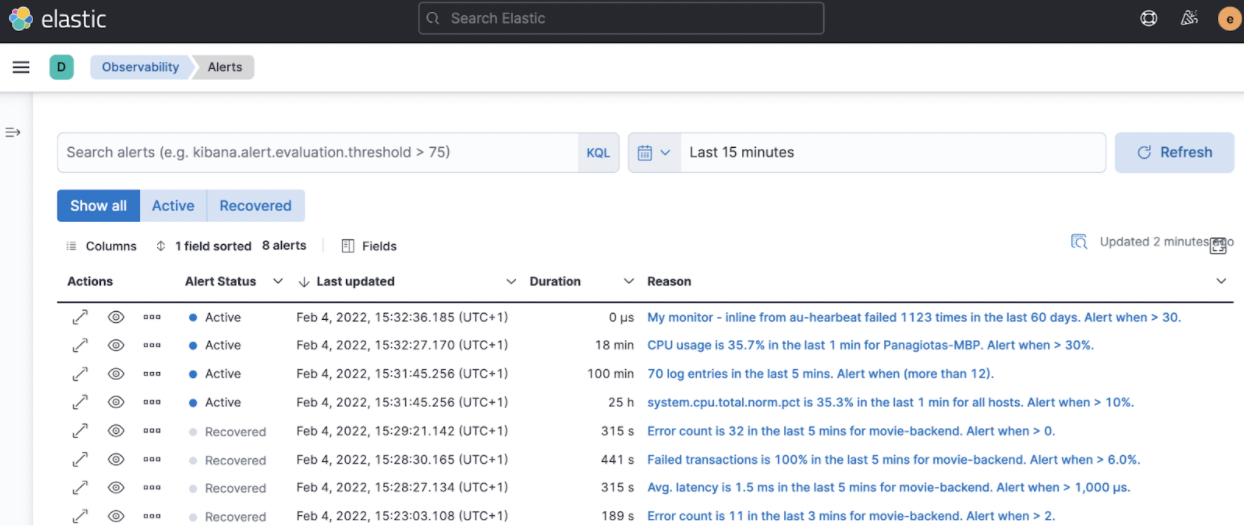The width and height of the screenshot is (1244, 528).
Task: Expand the Alert Status column options chevron
Action: (x=278, y=282)
